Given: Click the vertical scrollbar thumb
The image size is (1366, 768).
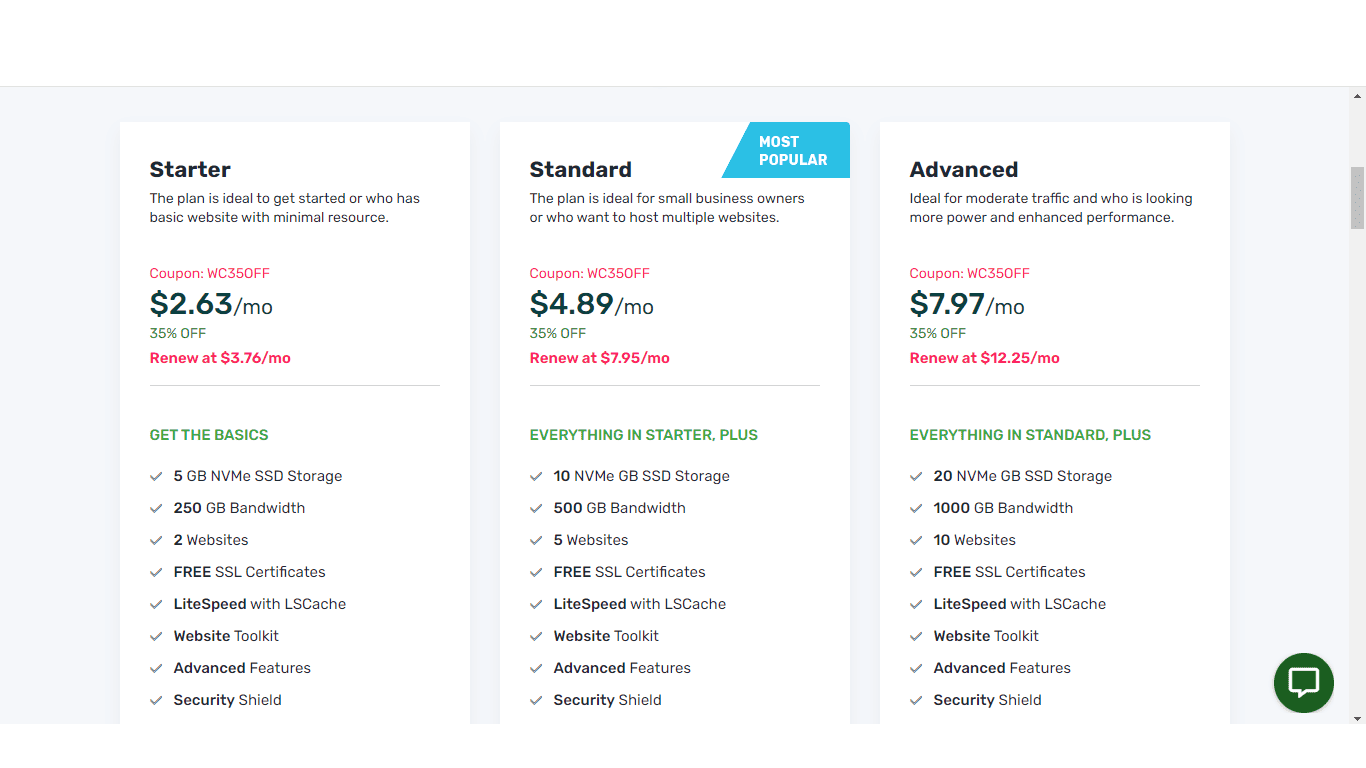Looking at the screenshot, I should click(x=1357, y=198).
